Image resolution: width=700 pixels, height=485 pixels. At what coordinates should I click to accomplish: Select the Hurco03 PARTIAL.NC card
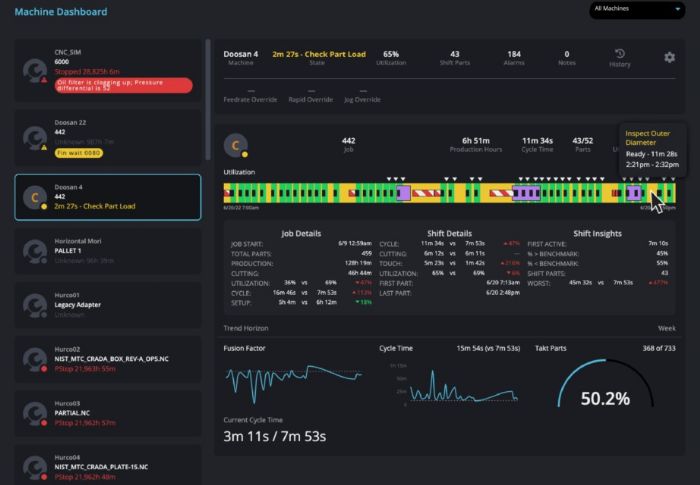[108, 414]
